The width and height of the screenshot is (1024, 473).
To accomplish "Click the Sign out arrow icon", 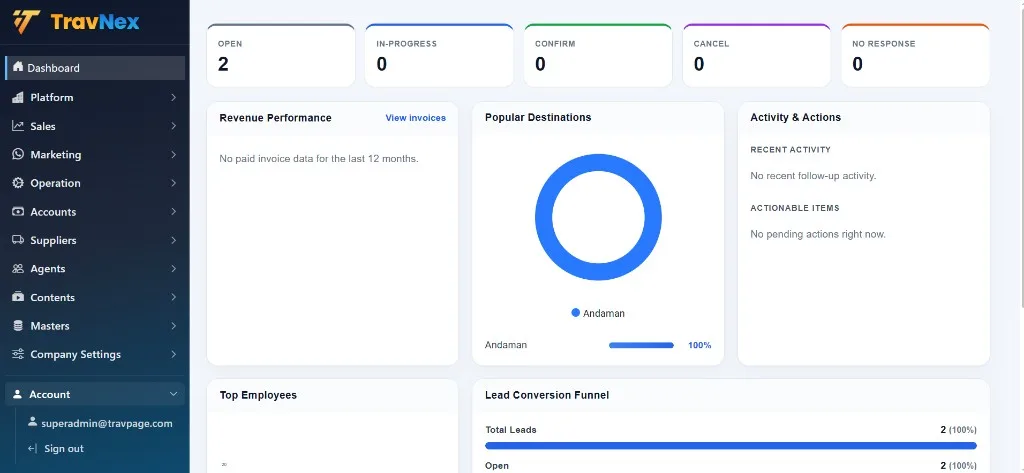I will 32,448.
